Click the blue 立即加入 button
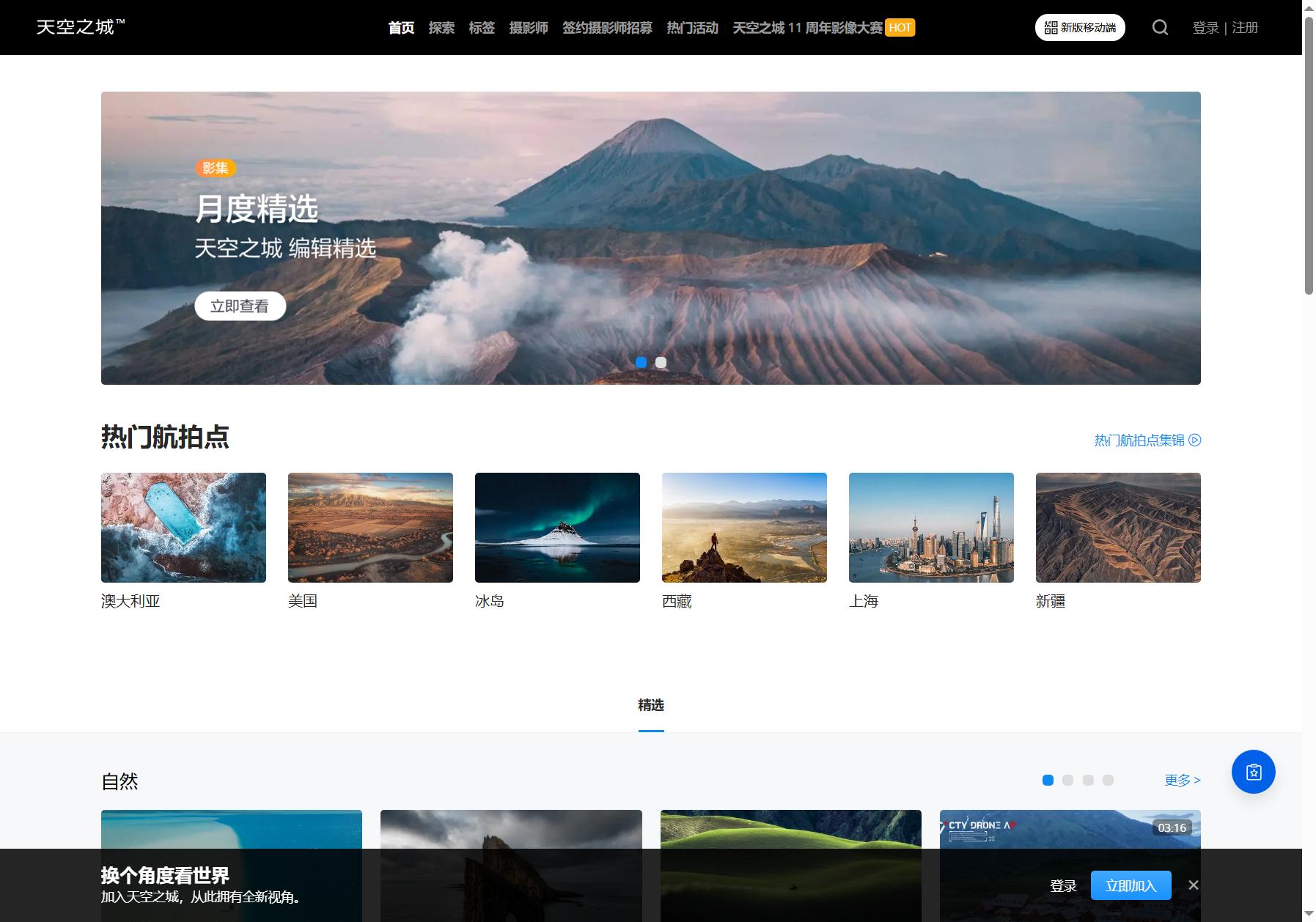 [x=1131, y=885]
